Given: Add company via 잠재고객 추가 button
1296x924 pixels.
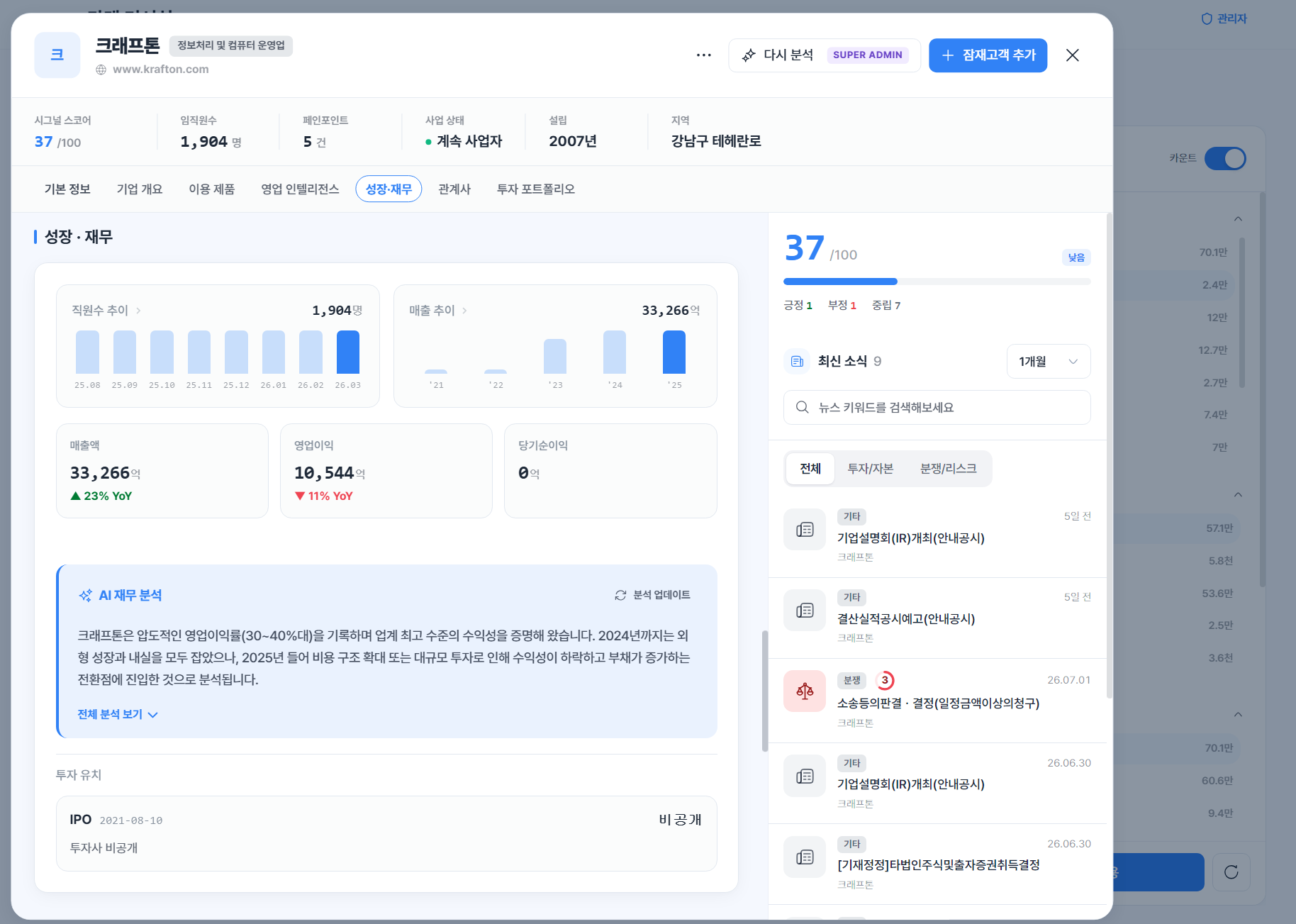Looking at the screenshot, I should click(988, 55).
